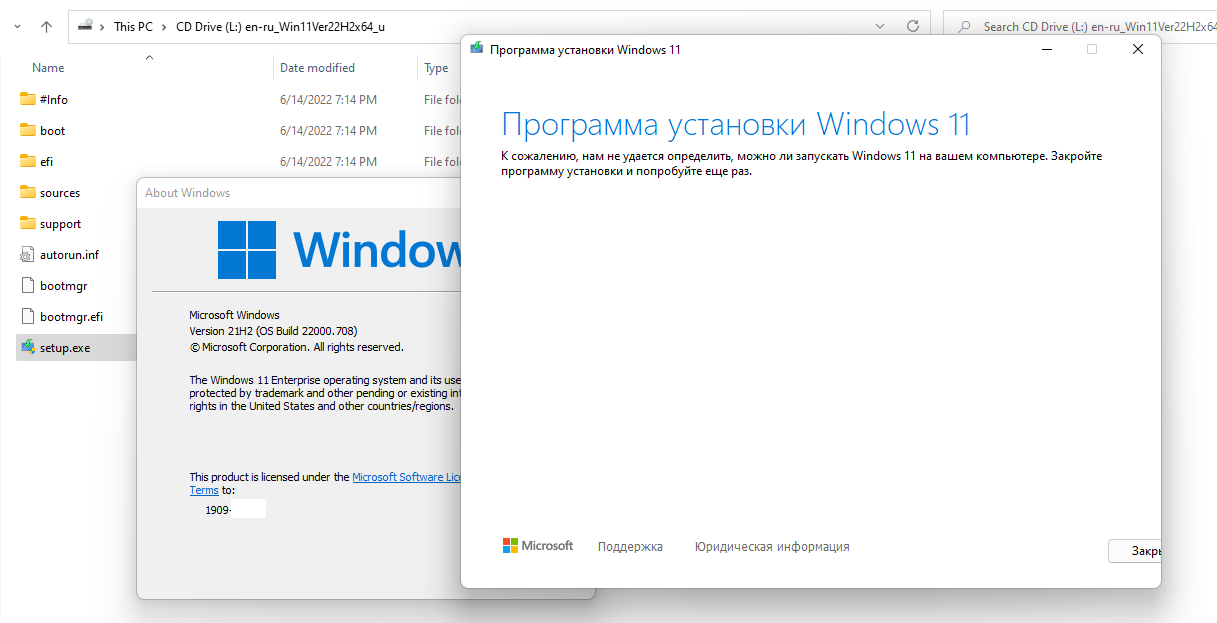Close the Windows 11 setup window
1217x623 pixels.
(1138, 49)
